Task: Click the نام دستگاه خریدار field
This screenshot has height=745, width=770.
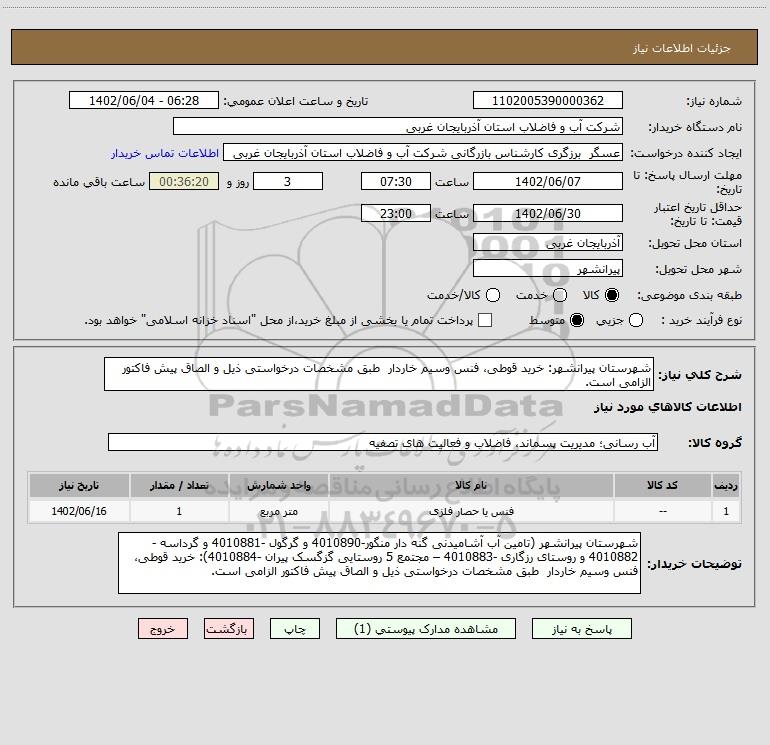Action: pos(398,127)
